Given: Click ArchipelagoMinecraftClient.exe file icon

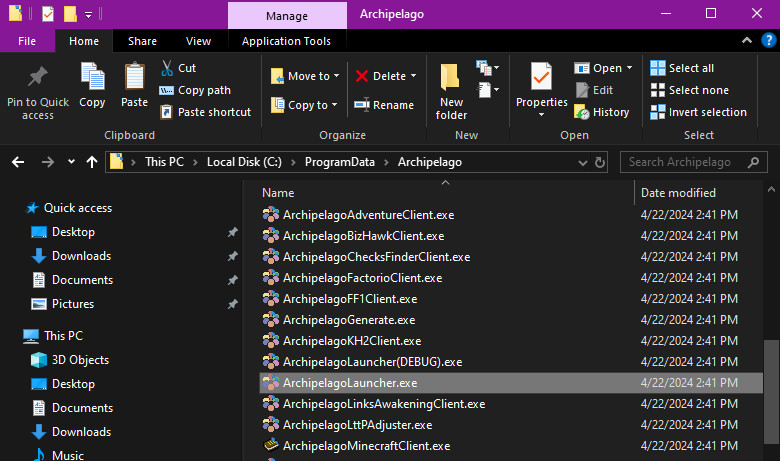Looking at the screenshot, I should pos(270,446).
